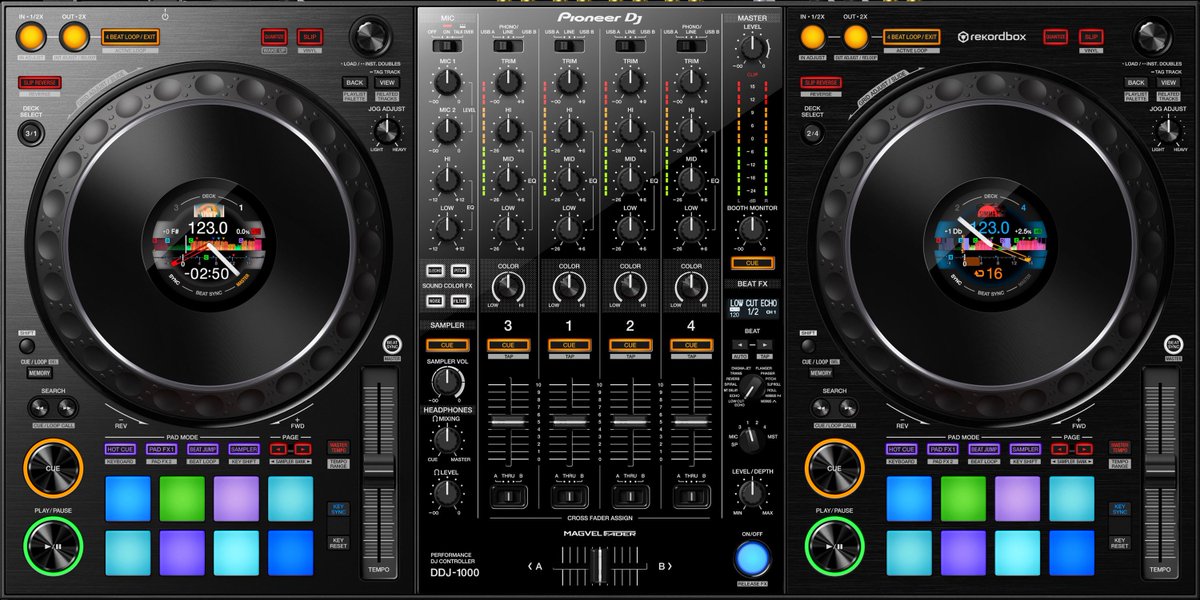
Task: Toggle Beat FX ON/OFF blue button
Action: [751, 560]
